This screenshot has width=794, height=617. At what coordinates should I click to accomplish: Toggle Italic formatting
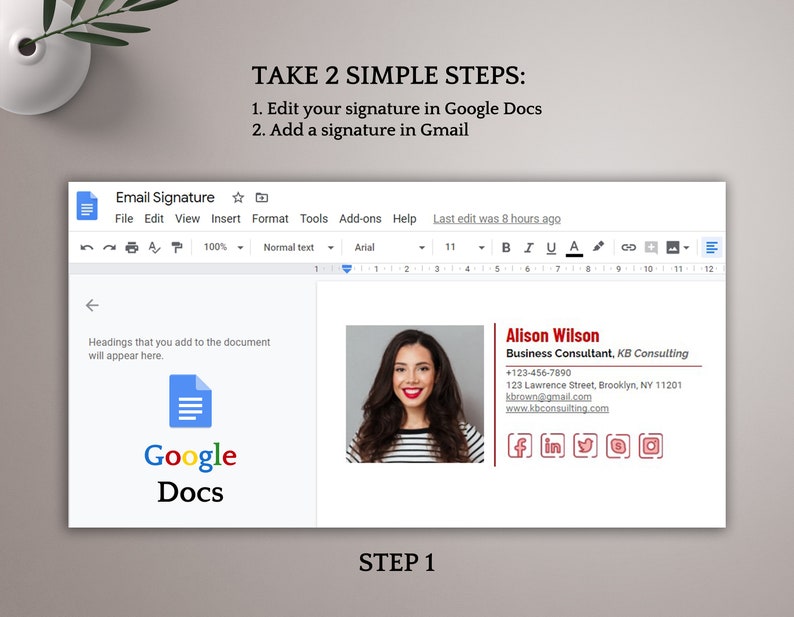529,248
